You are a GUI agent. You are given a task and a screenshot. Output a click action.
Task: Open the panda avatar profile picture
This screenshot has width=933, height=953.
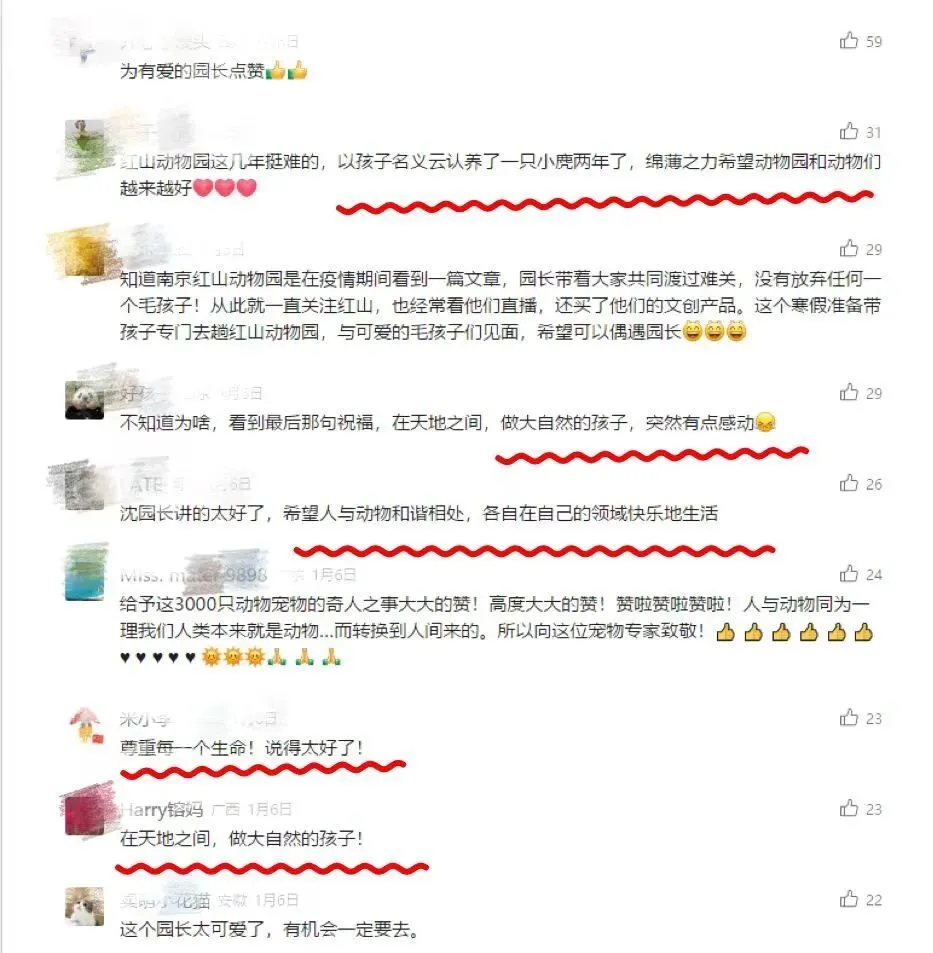(84, 400)
